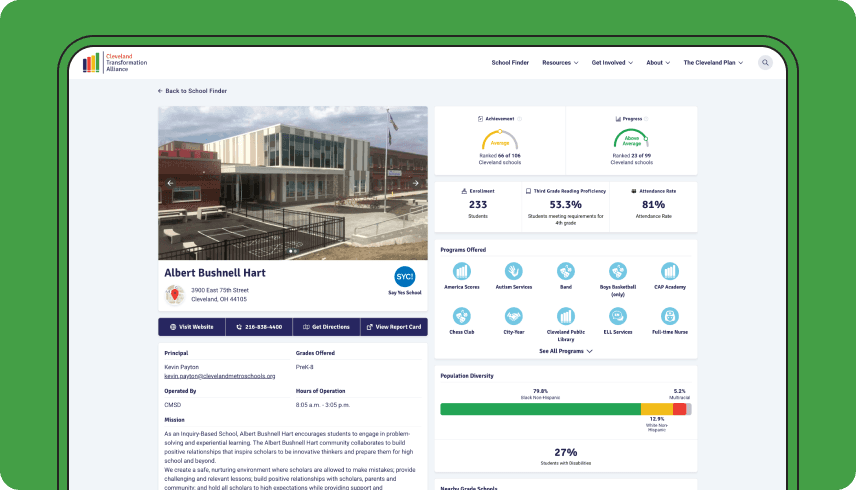
Task: Expand the About menu
Action: pyautogui.click(x=658, y=63)
